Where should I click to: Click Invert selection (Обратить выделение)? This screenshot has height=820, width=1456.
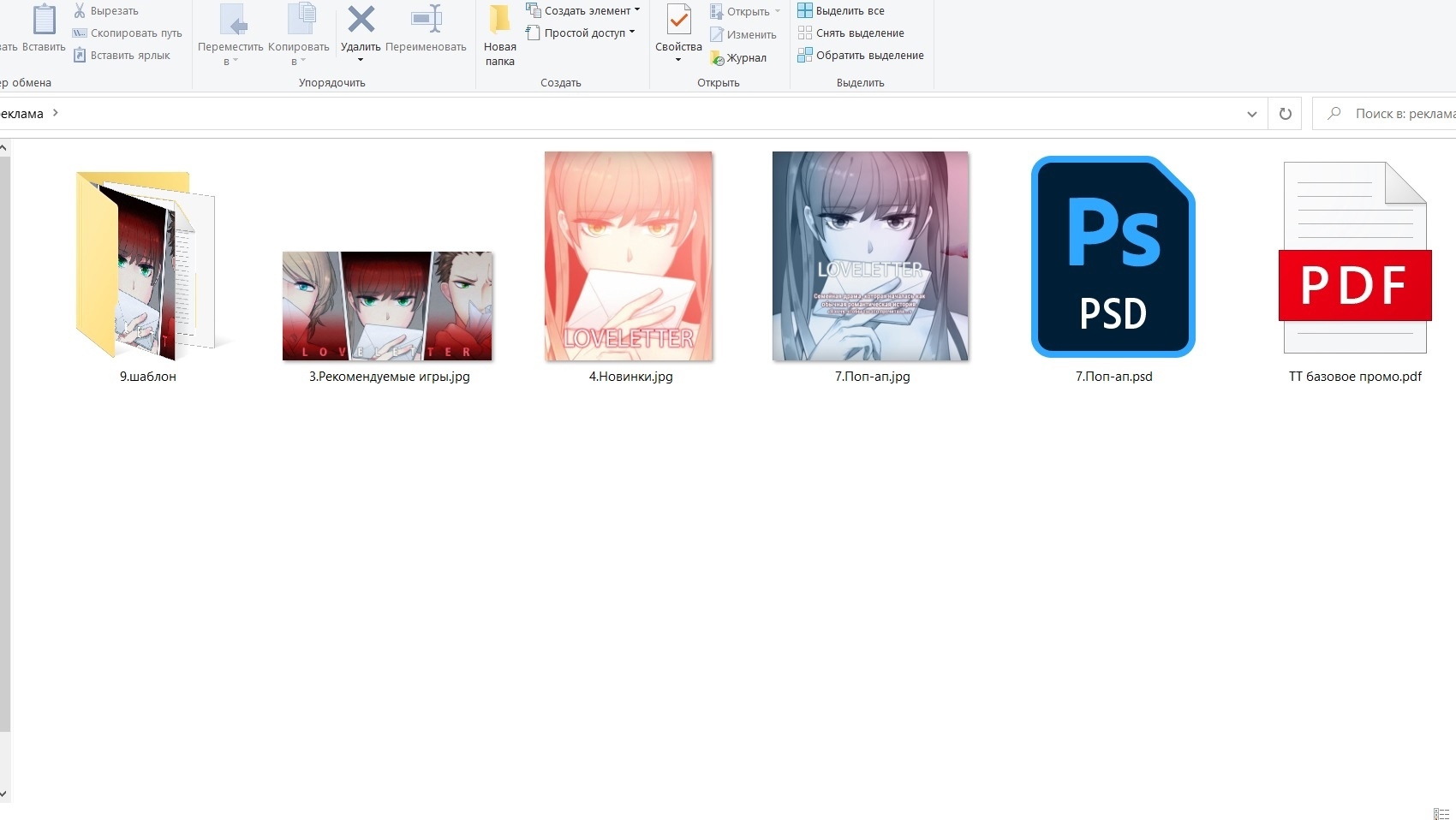[860, 55]
